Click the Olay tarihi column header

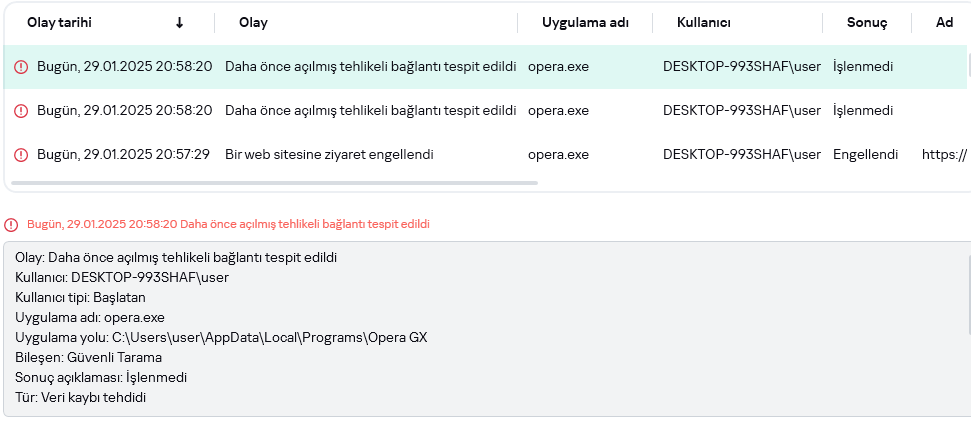60,22
